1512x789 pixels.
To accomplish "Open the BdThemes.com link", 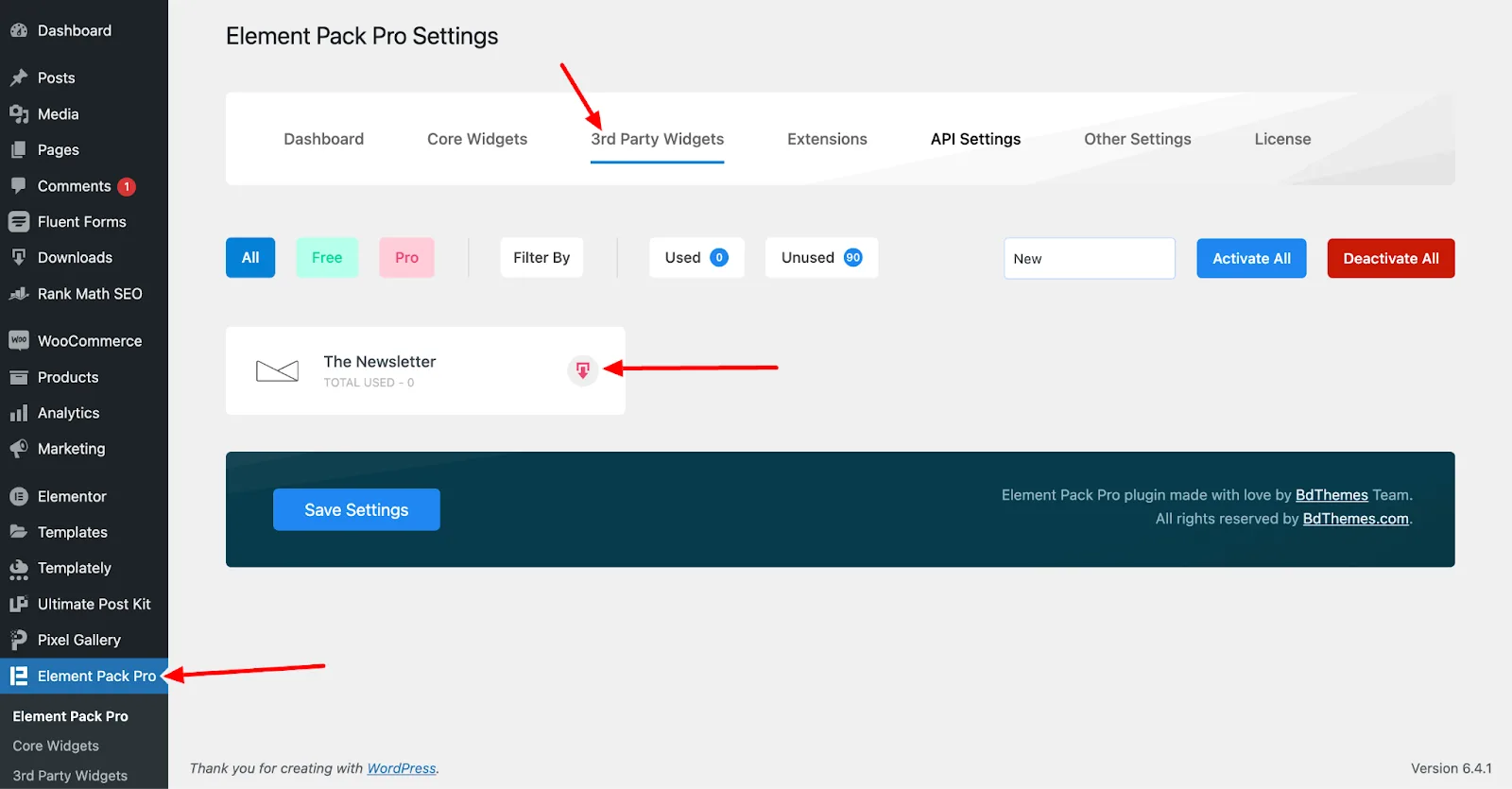I will click(1356, 519).
